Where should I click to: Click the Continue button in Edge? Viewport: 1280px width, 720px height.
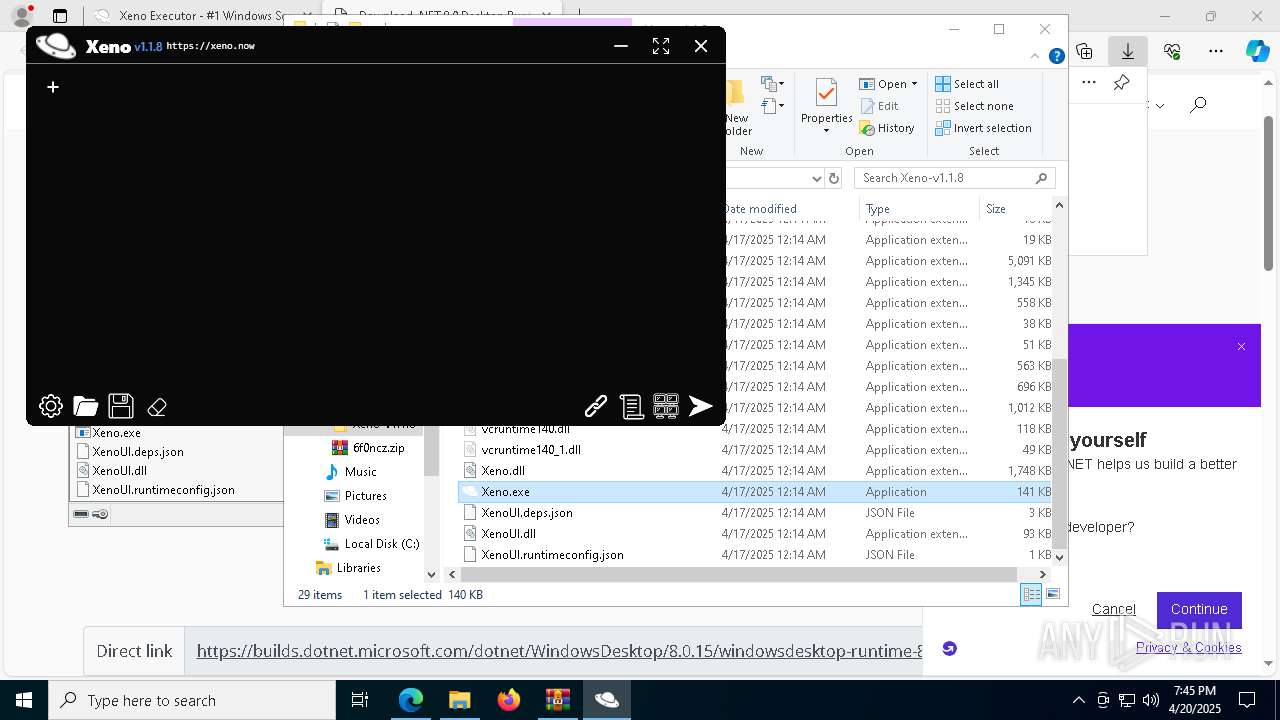pyautogui.click(x=1199, y=609)
